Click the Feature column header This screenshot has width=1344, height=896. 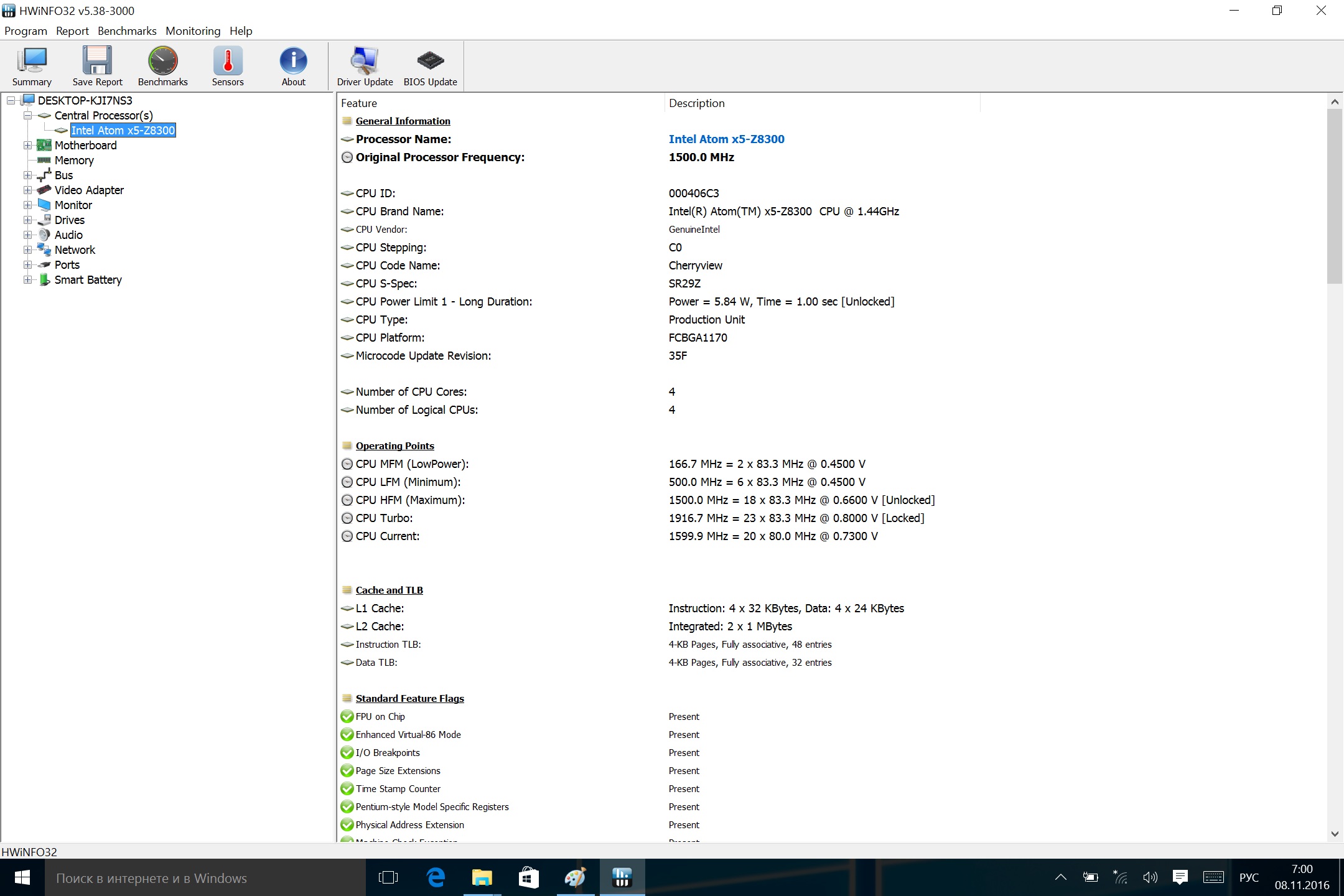tap(501, 103)
